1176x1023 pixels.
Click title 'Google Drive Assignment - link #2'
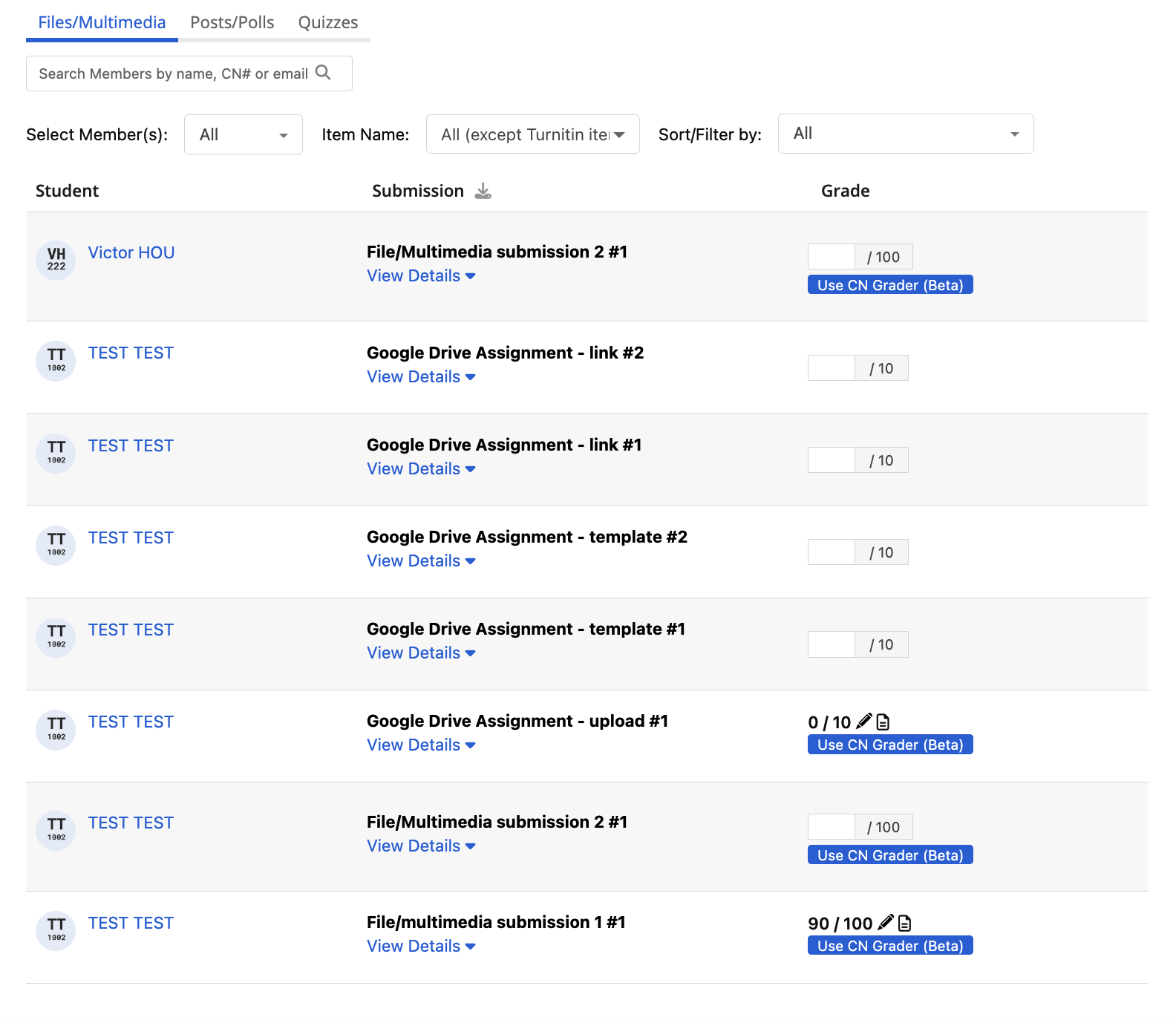(505, 353)
